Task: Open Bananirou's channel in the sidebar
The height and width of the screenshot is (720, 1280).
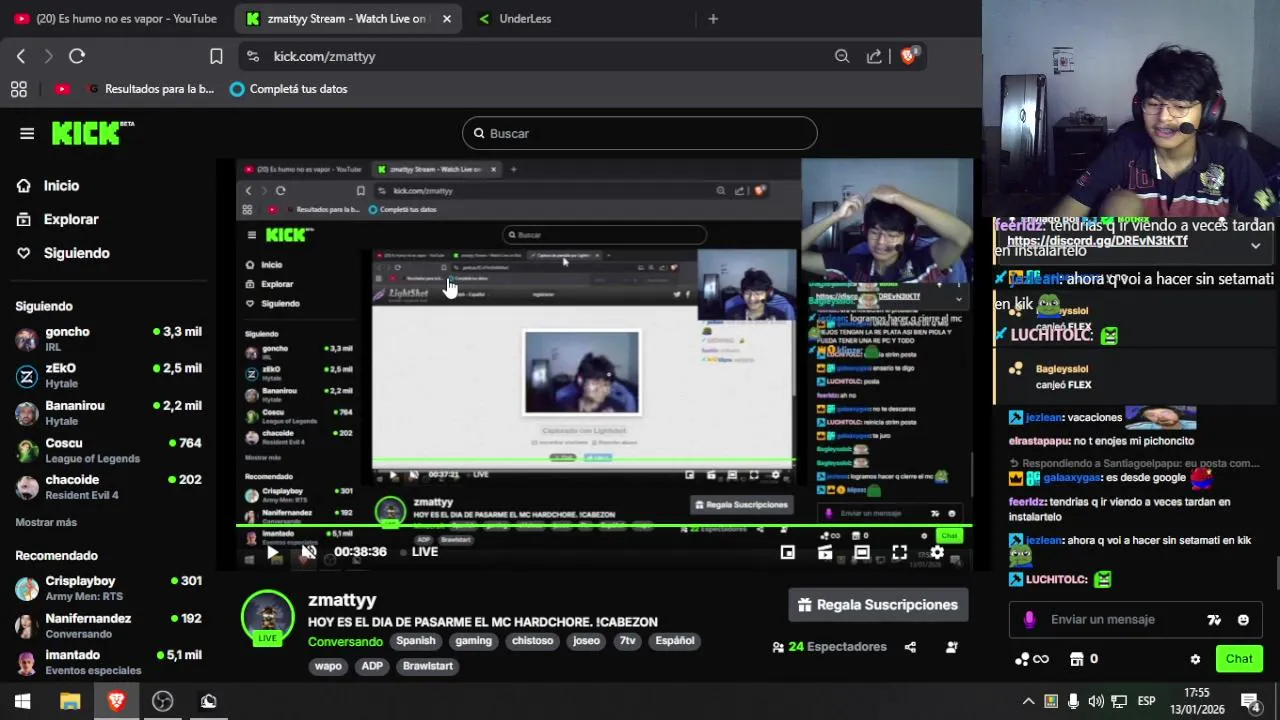Action: pyautogui.click(x=108, y=413)
